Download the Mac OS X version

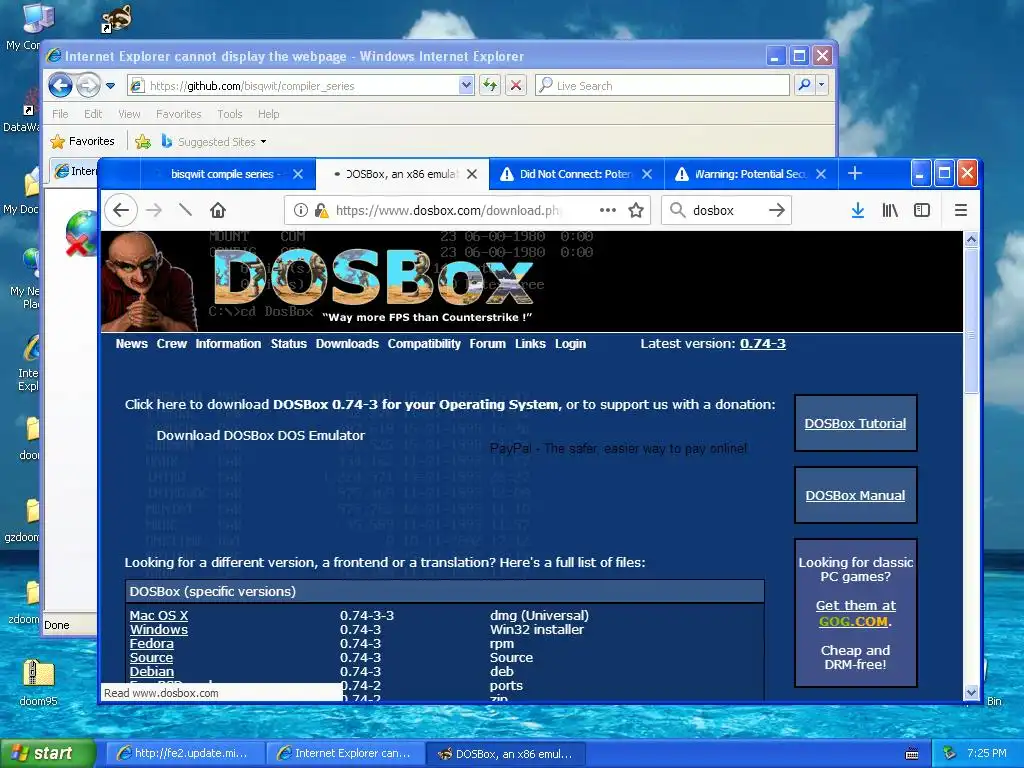tap(159, 615)
